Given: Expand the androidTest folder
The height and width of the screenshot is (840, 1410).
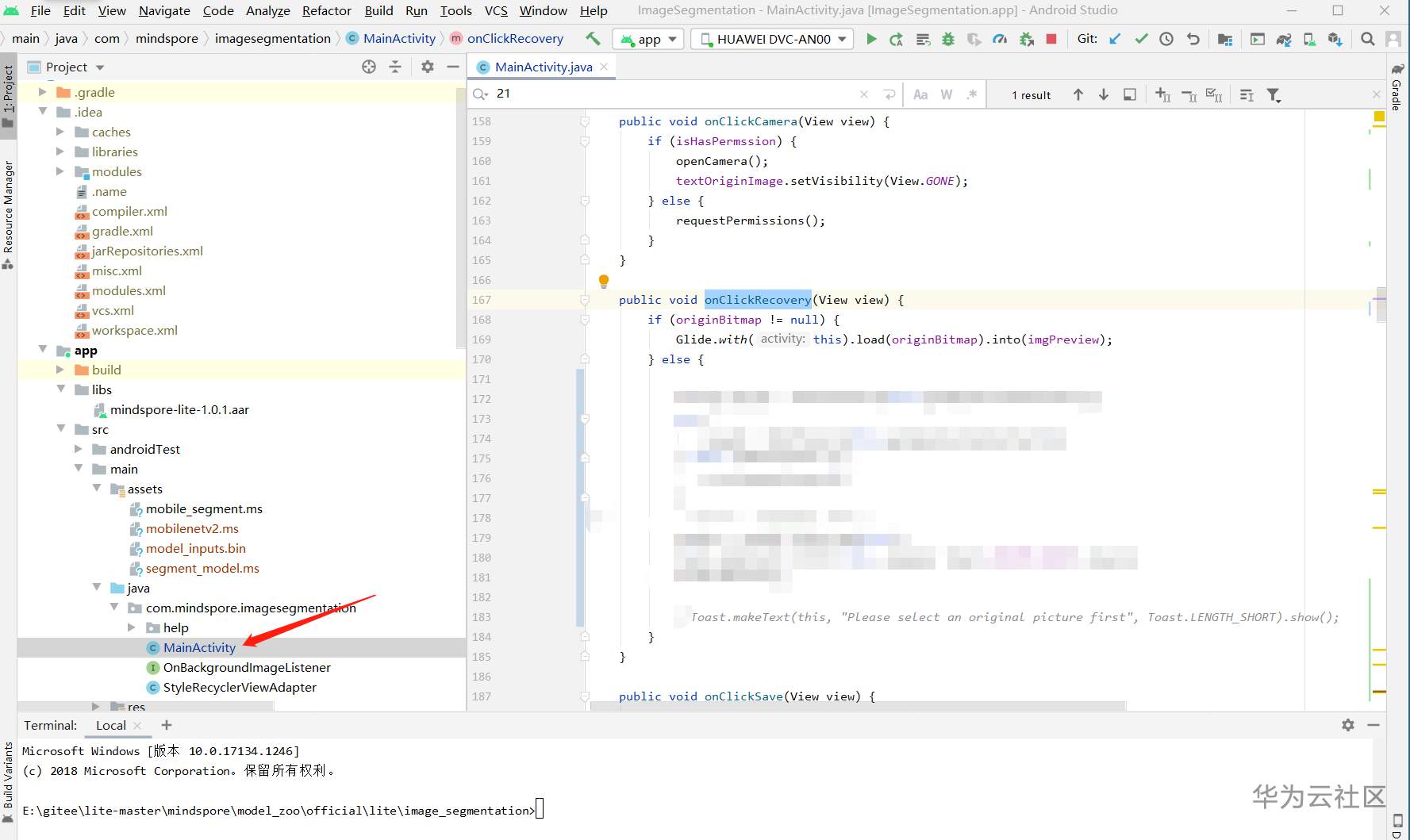Looking at the screenshot, I should click(79, 449).
